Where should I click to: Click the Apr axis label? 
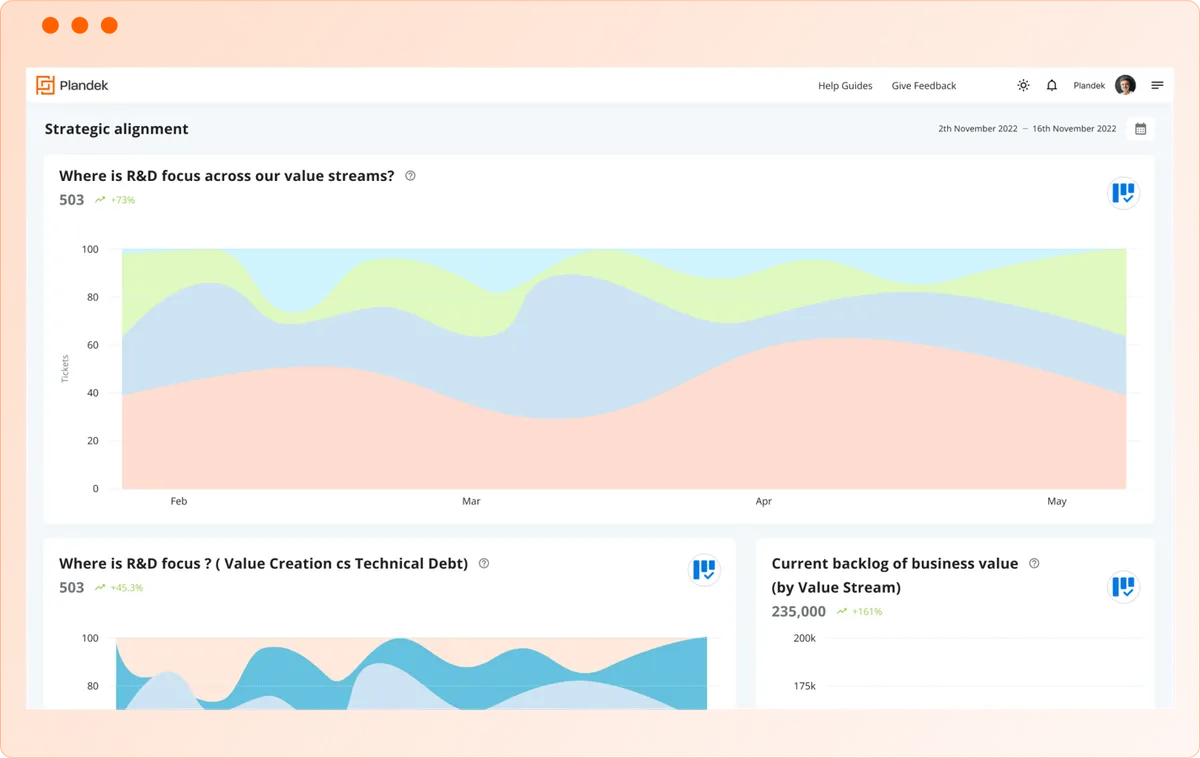(764, 502)
